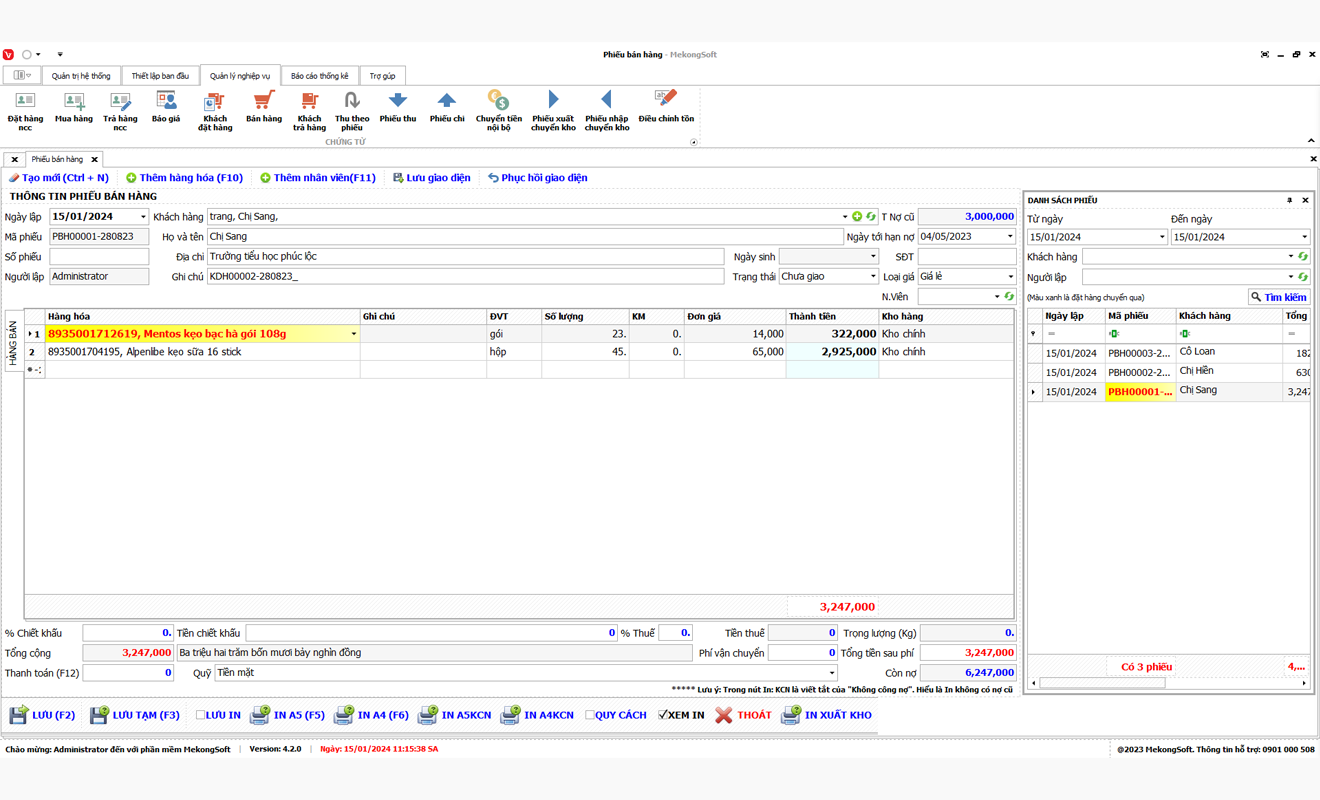Viewport: 1320px width, 800px height.
Task: Enable the LƯU IN checkbox
Action: tap(201, 715)
